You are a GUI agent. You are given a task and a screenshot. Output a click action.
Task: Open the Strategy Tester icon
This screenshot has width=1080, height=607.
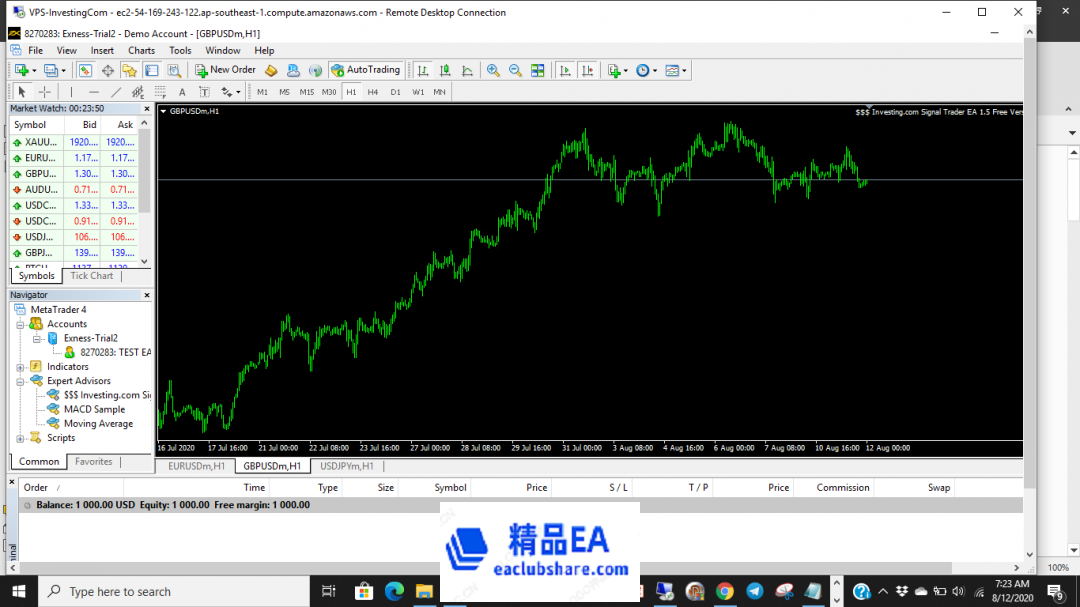pos(174,70)
